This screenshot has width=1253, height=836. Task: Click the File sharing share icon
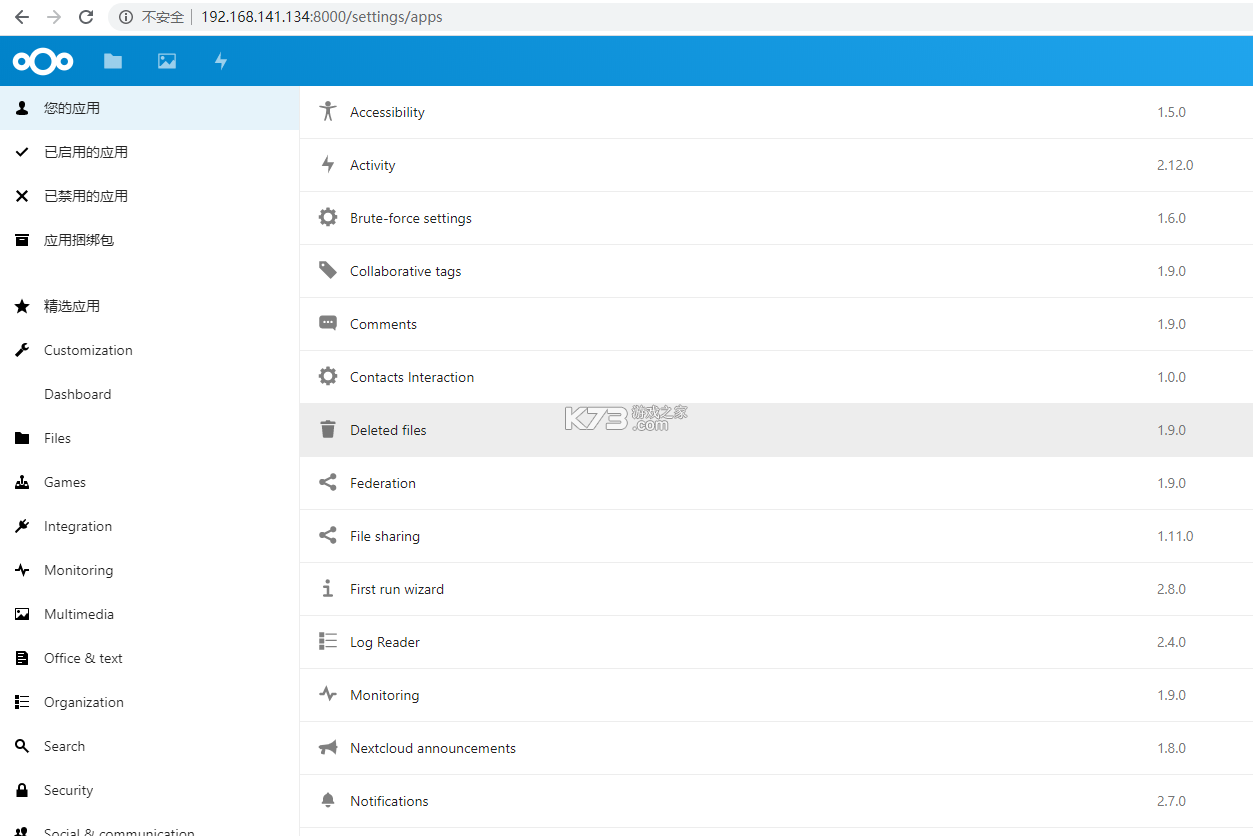pos(328,536)
